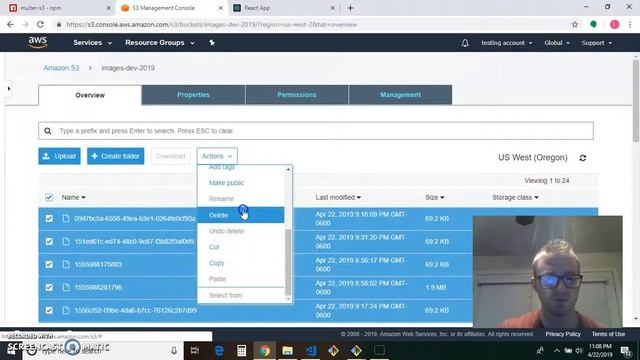The image size is (640, 360).
Task: Uncheck the 151ed61c file checkbox
Action: pos(49,241)
